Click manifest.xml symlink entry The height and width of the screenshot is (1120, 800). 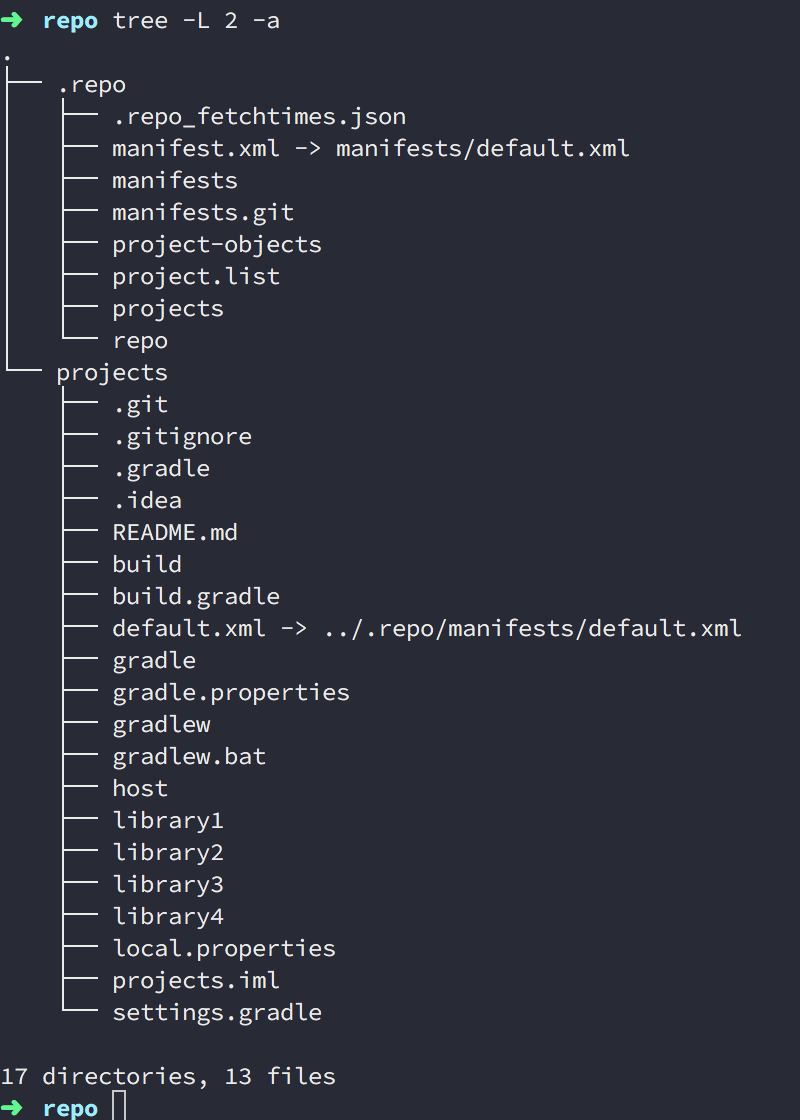pos(196,149)
